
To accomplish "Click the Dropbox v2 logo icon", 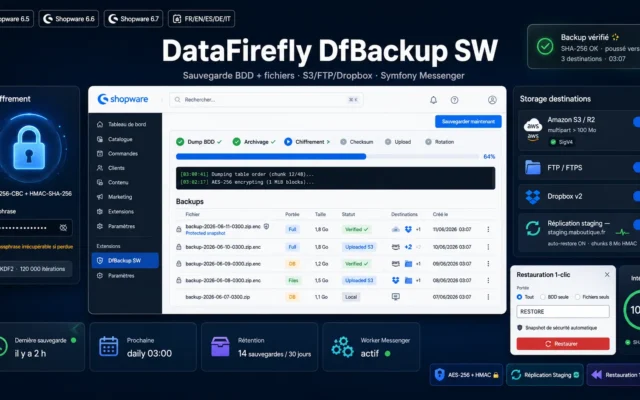I will 533,197.
